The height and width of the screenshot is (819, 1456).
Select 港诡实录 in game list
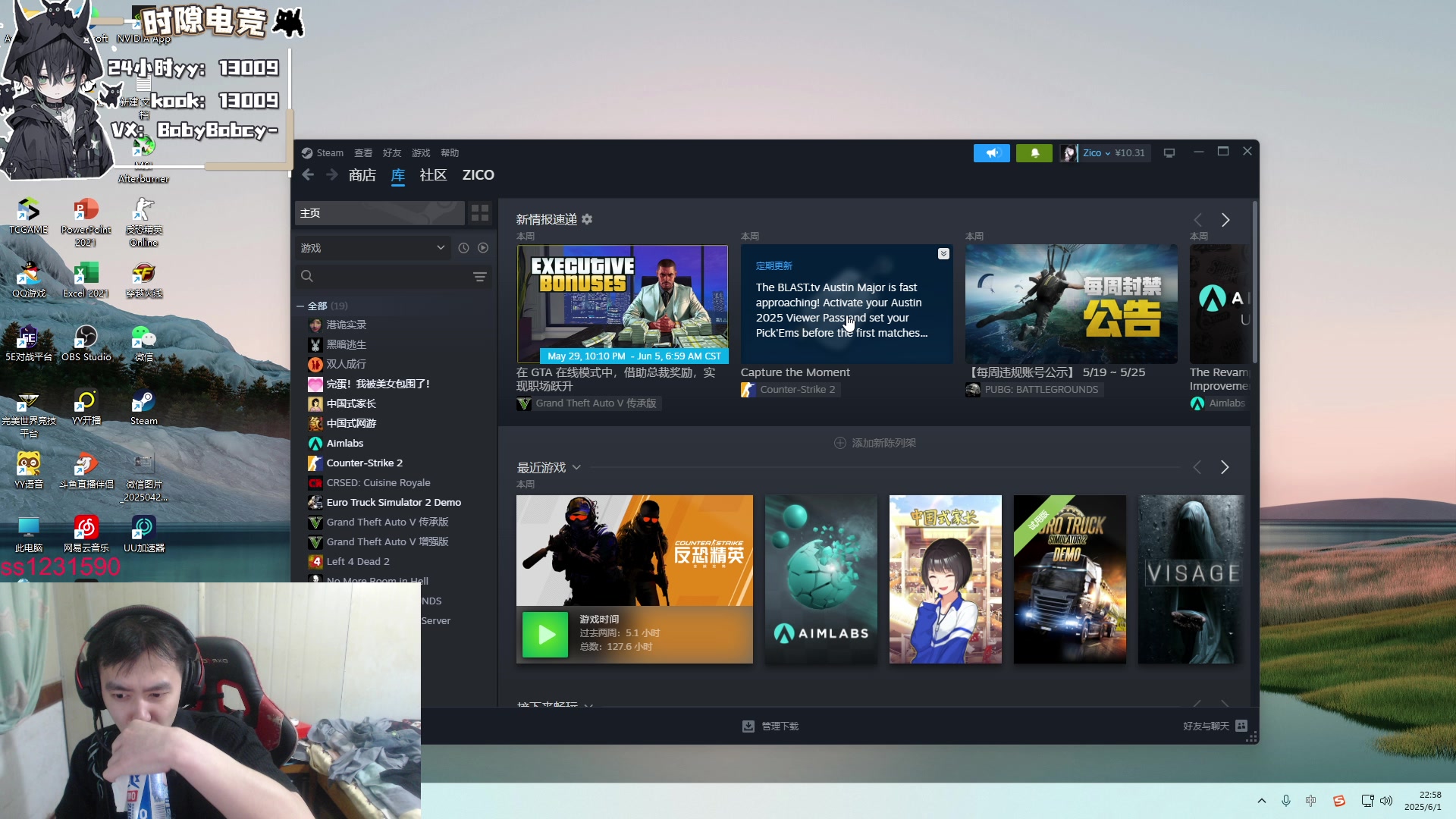click(346, 325)
